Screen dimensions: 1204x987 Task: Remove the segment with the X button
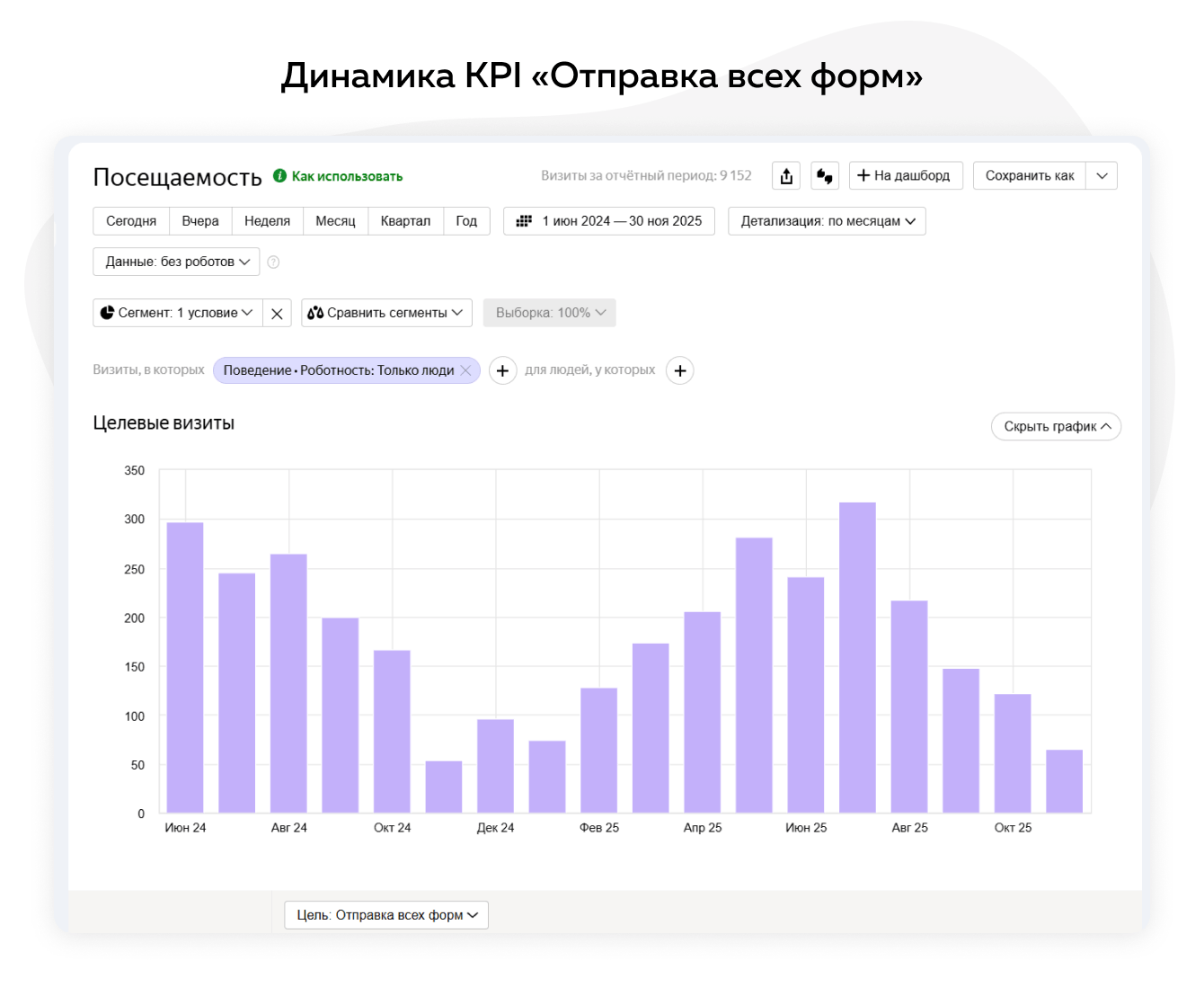(277, 314)
